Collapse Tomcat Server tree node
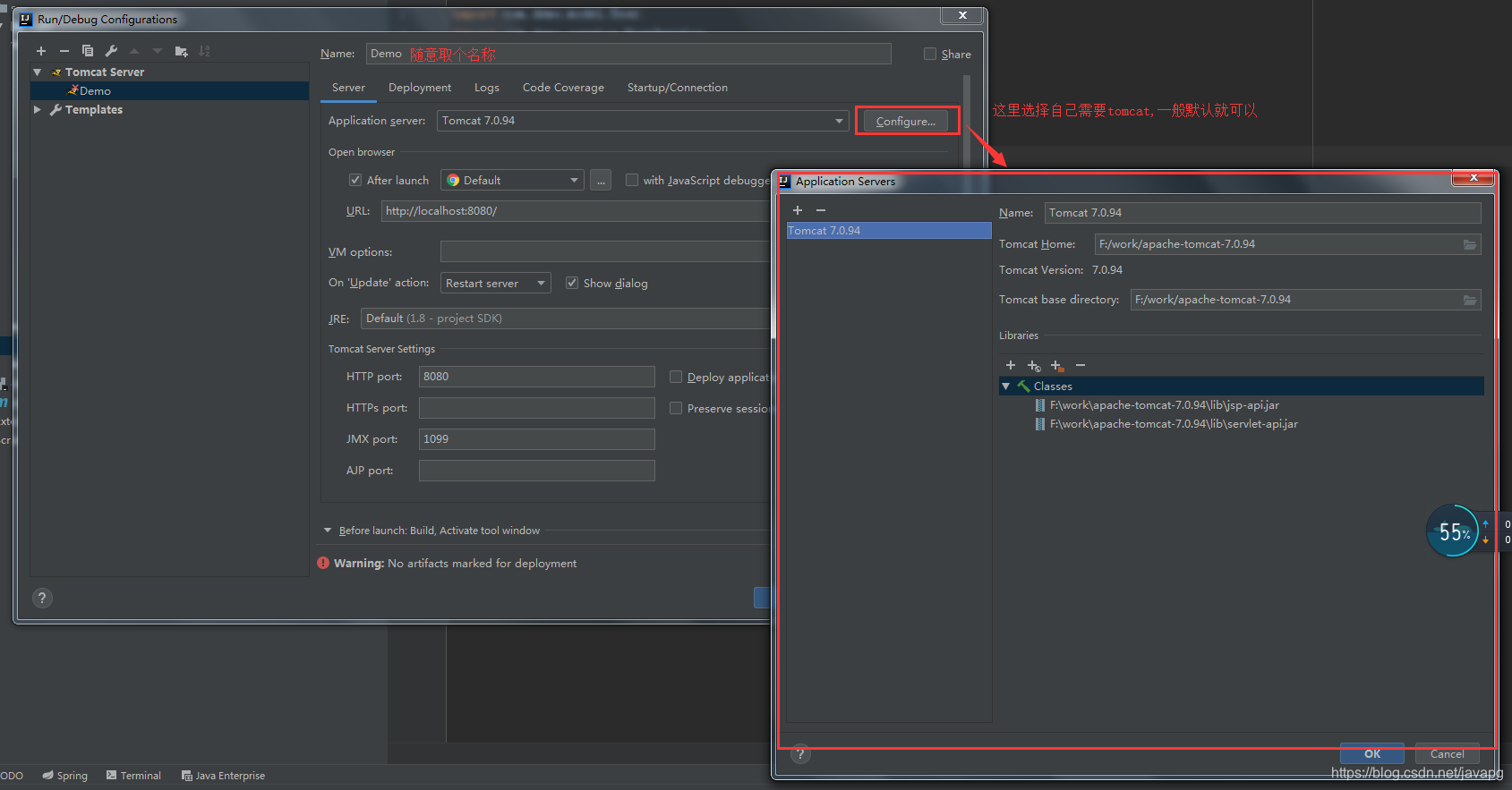The height and width of the screenshot is (790, 1512). click(x=38, y=72)
